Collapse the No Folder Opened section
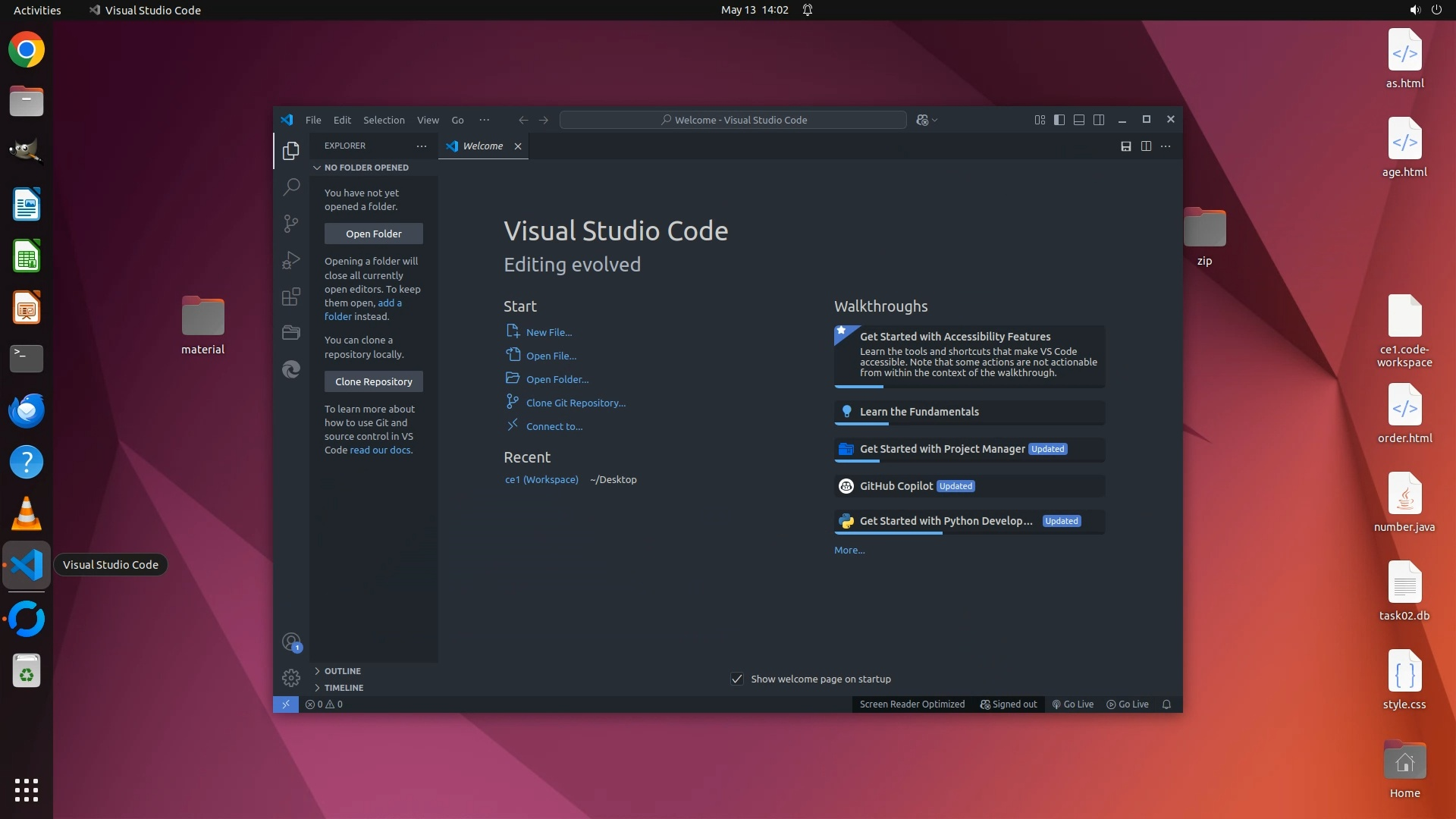This screenshot has height=819, width=1456. click(x=366, y=168)
